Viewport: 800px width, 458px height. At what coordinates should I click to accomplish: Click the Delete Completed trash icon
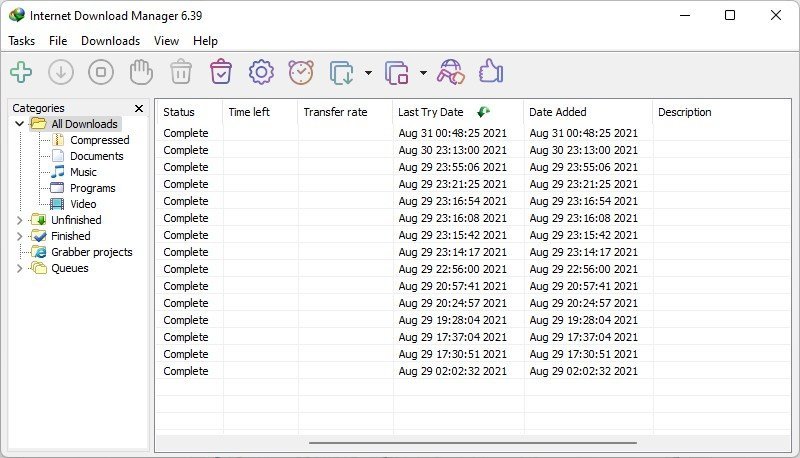(x=221, y=72)
